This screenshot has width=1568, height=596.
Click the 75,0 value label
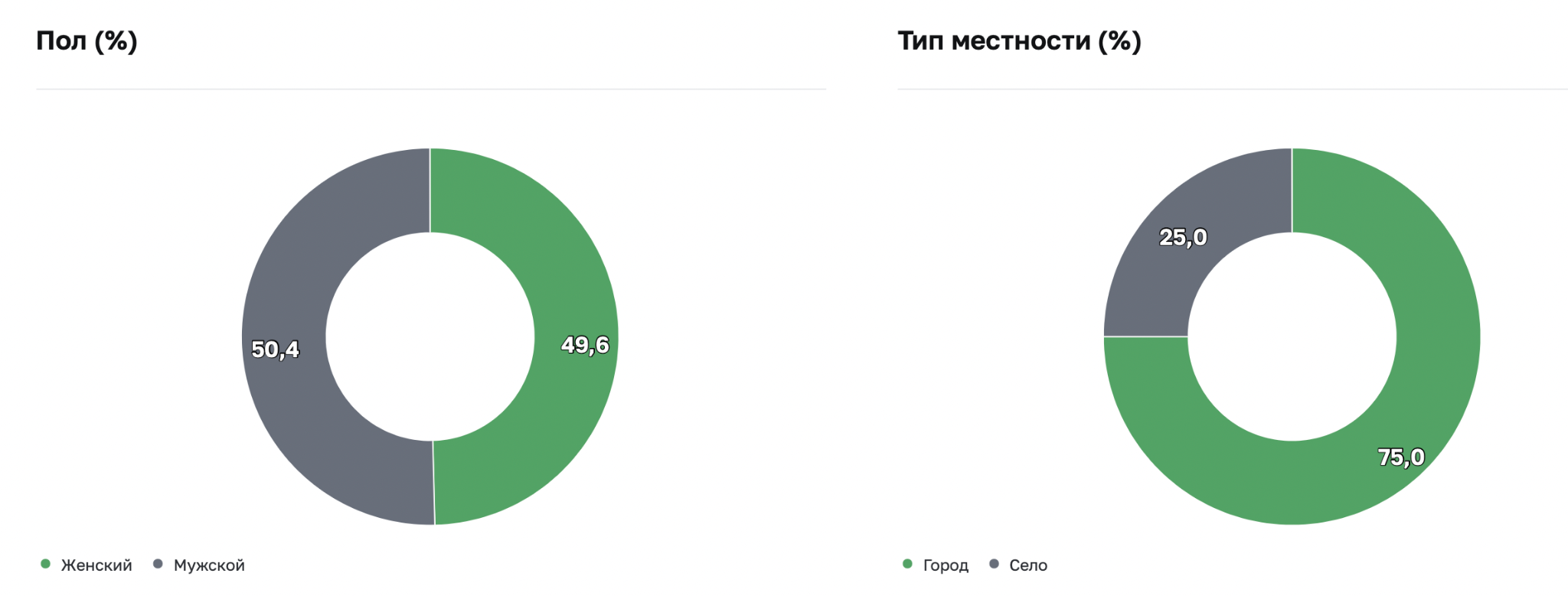[1401, 457]
